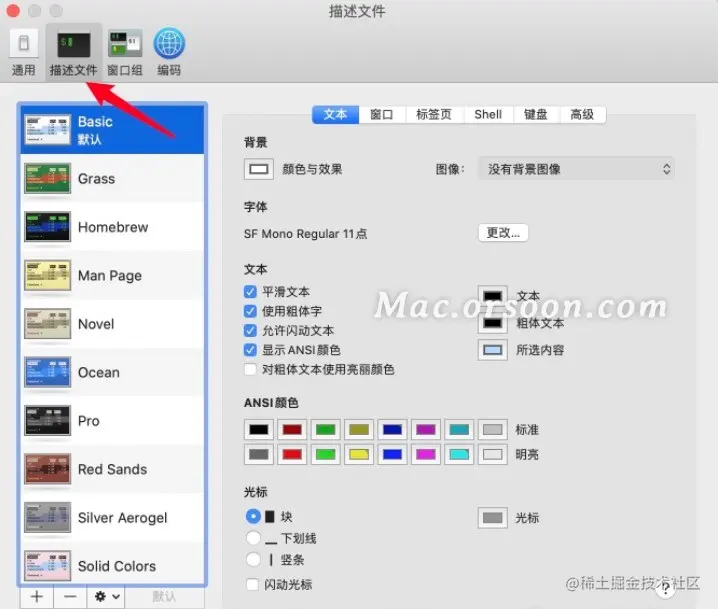Click bright ANSI blue swatch
The image size is (718, 609).
392,455
